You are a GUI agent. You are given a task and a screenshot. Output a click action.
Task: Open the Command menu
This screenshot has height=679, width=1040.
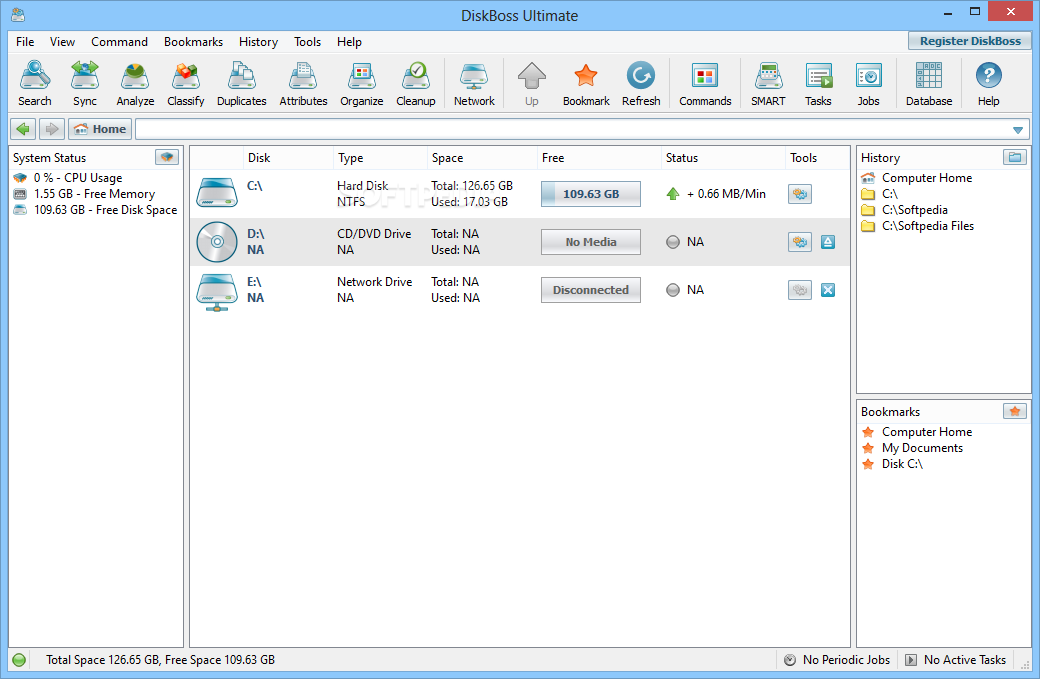tap(119, 42)
